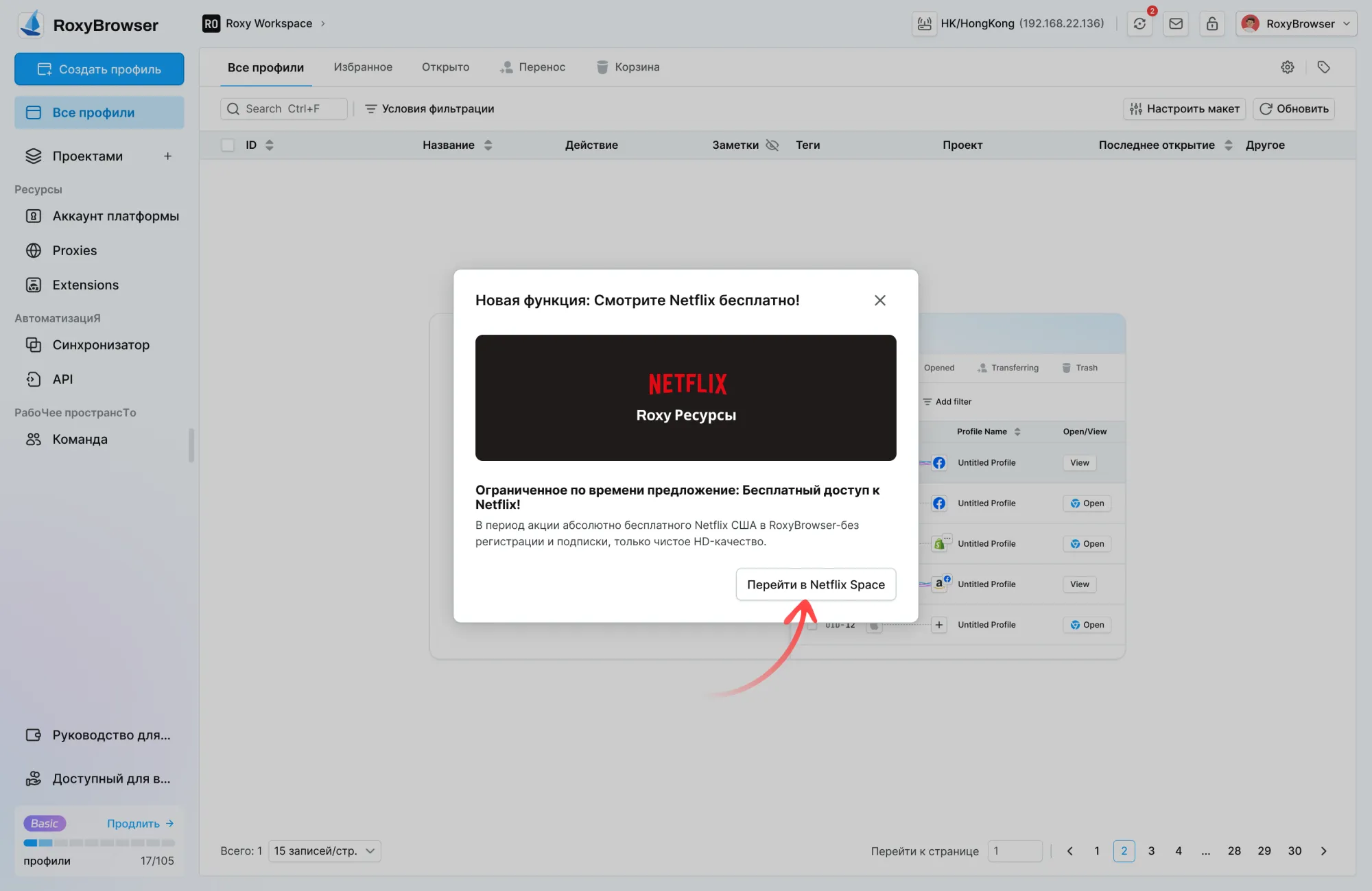This screenshot has width=1372, height=891.
Task: Open the mail inbox icon
Action: point(1176,23)
